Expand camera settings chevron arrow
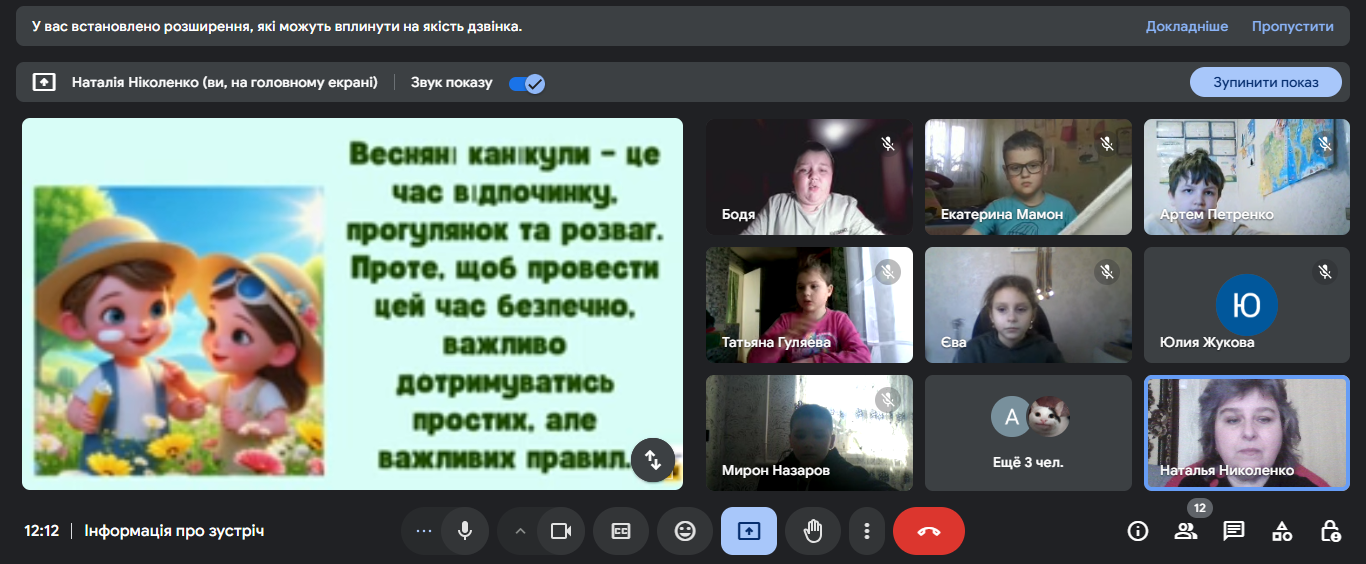The image size is (1366, 564). (x=520, y=531)
